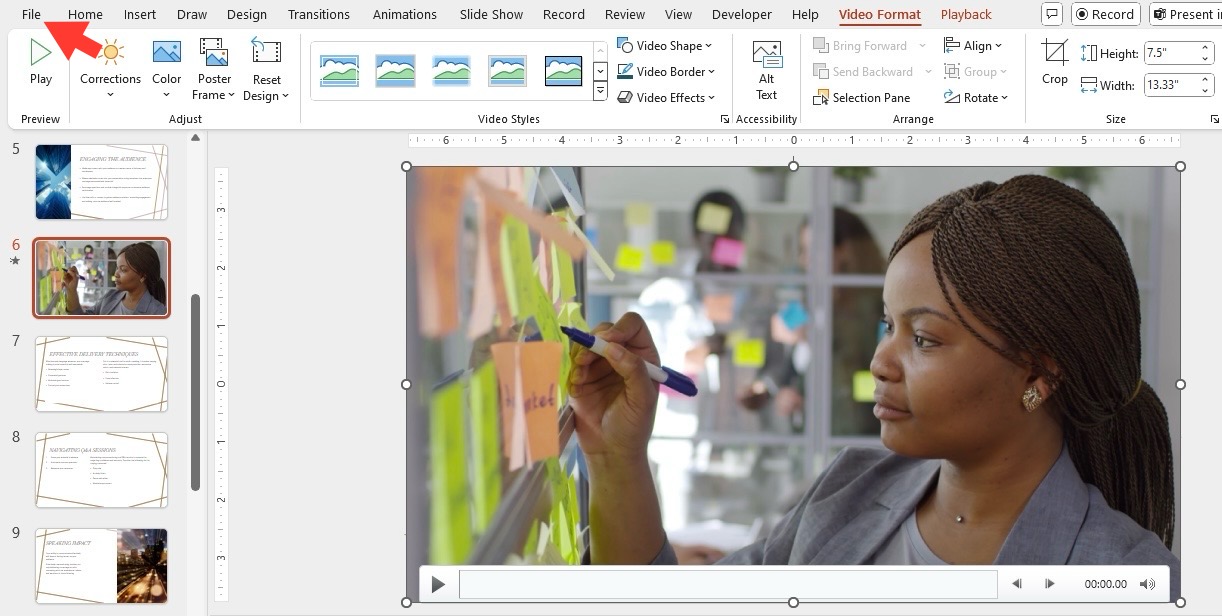This screenshot has width=1222, height=616.
Task: Open the Video Styles dialog launcher
Action: 724,119
